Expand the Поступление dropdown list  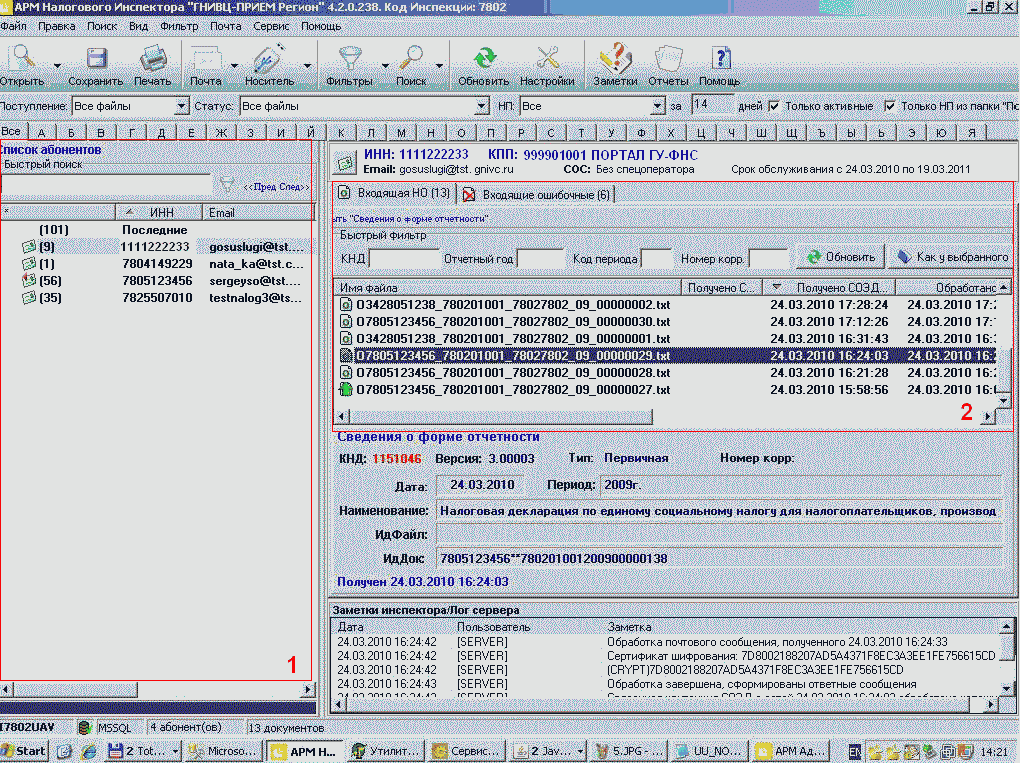[181, 106]
